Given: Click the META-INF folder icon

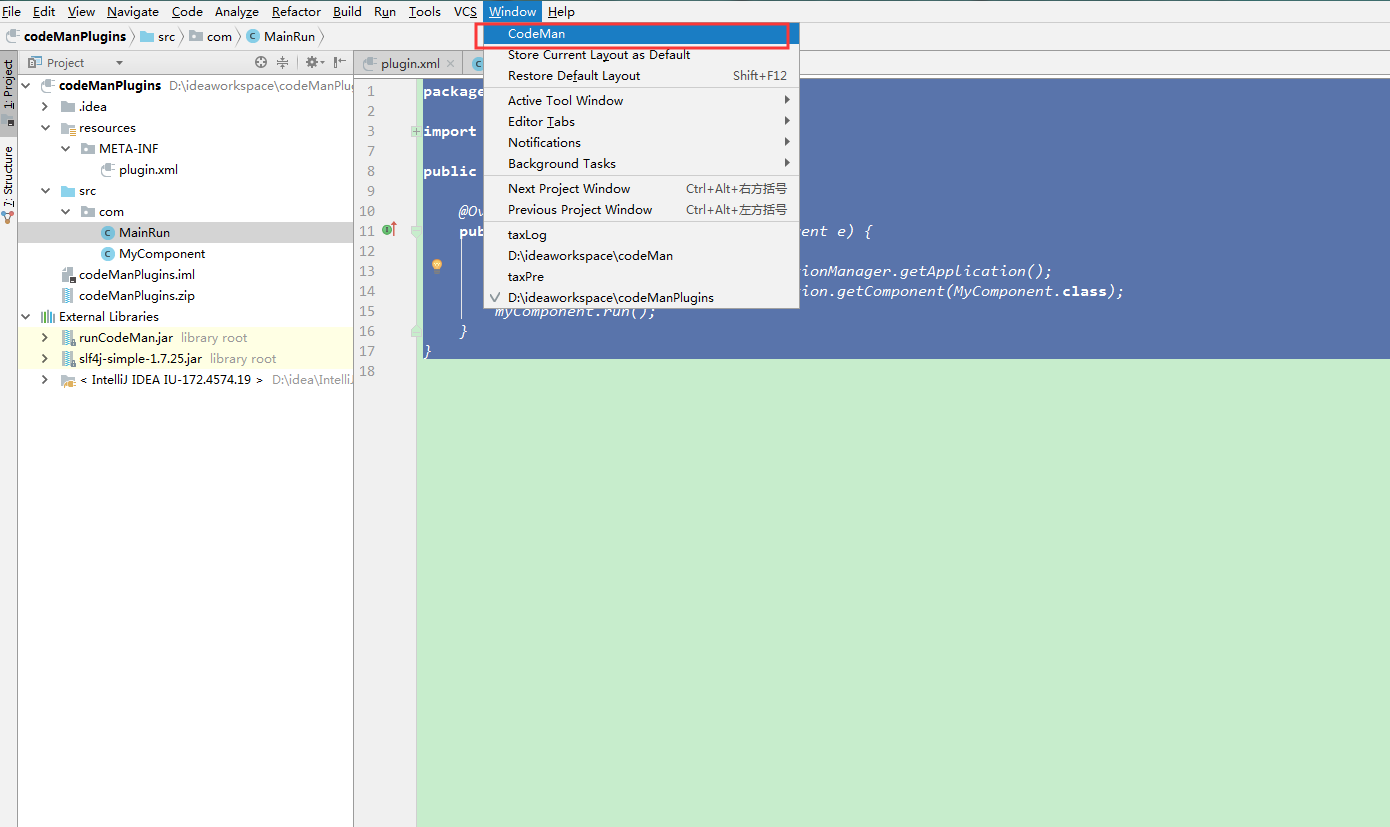Looking at the screenshot, I should tap(88, 149).
